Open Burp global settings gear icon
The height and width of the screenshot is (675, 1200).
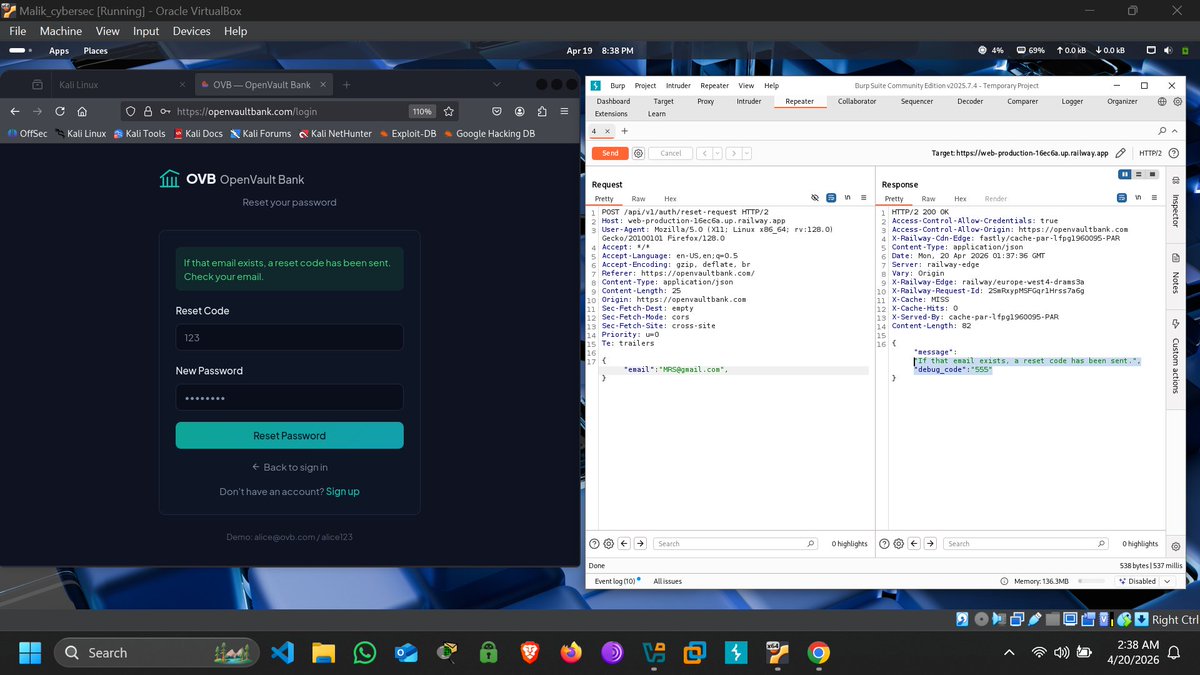point(1176,101)
